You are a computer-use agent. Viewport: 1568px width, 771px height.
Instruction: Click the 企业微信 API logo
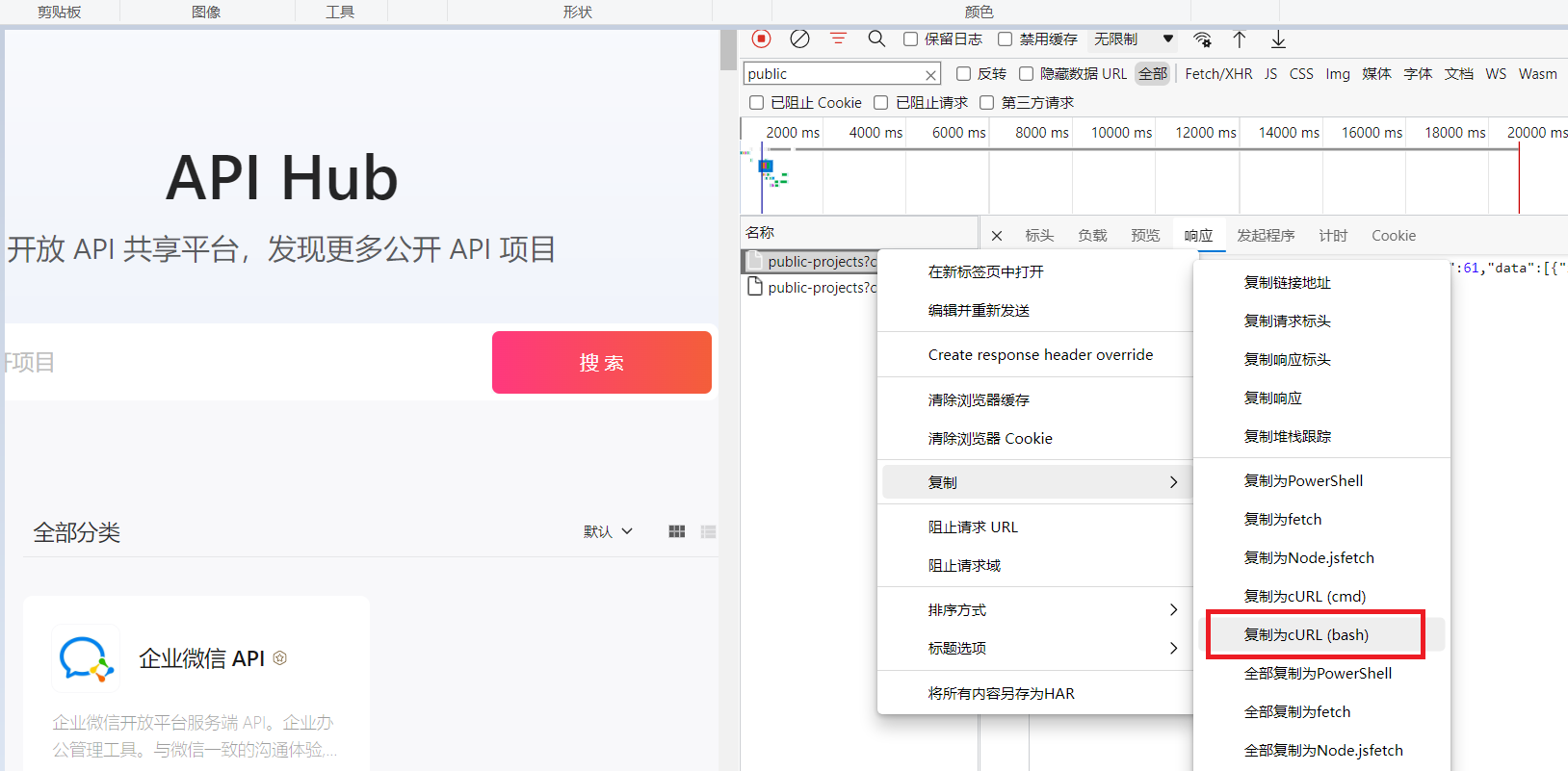tap(86, 658)
